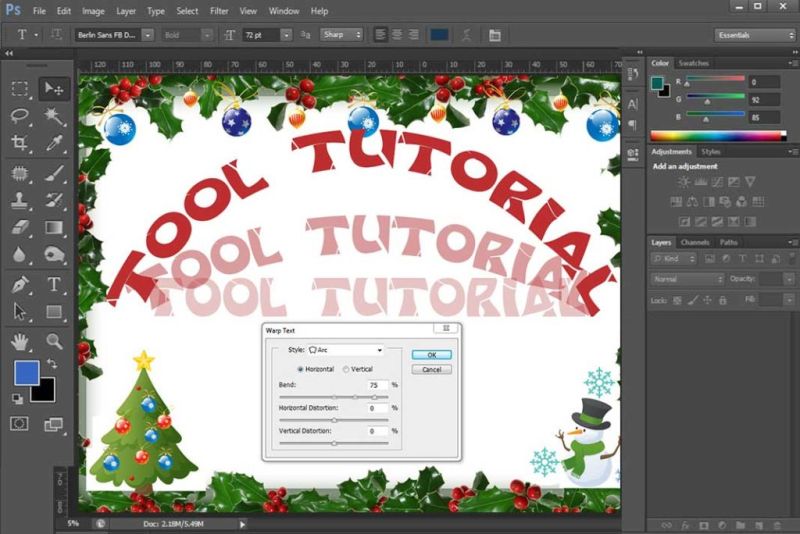Open the font size dropdown
The width and height of the screenshot is (800, 534).
[x=286, y=35]
